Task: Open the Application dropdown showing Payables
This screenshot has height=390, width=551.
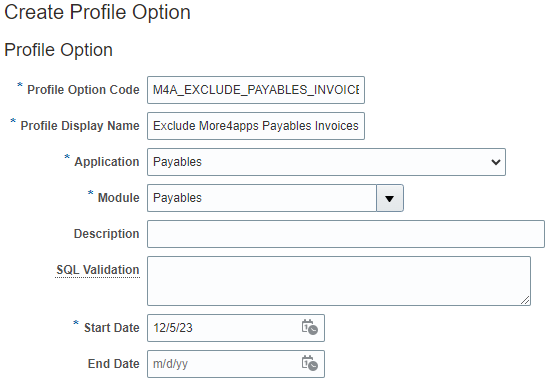Action: pyautogui.click(x=326, y=162)
